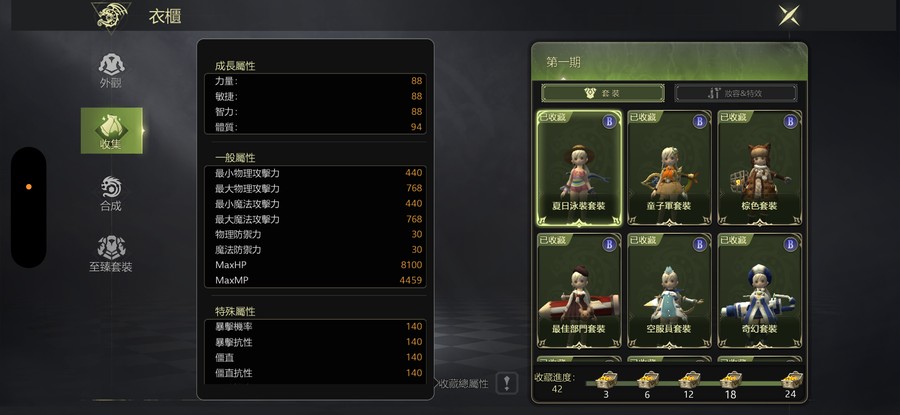Open the 合成 synthesis section

pos(111,194)
